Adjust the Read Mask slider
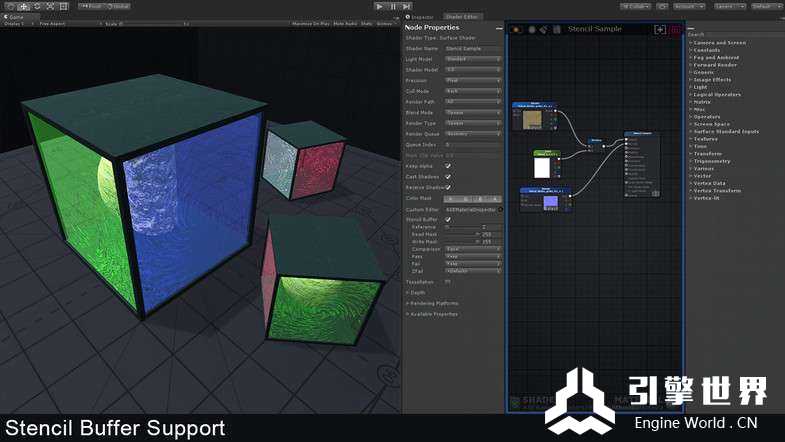Screen dimensions: 785x442 pos(462,234)
